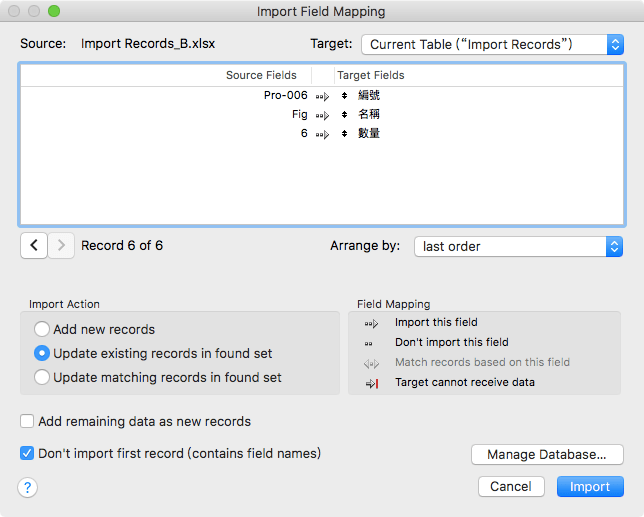Select the 數量 target field name
The height and width of the screenshot is (517, 644).
click(369, 134)
